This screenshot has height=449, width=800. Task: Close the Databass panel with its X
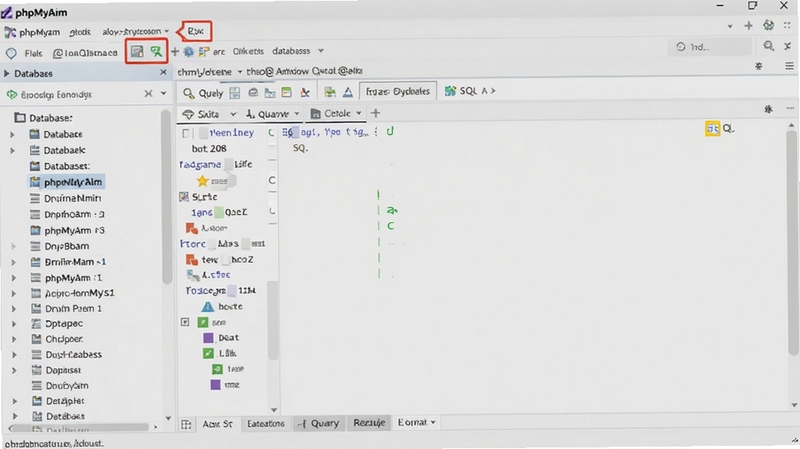point(163,72)
